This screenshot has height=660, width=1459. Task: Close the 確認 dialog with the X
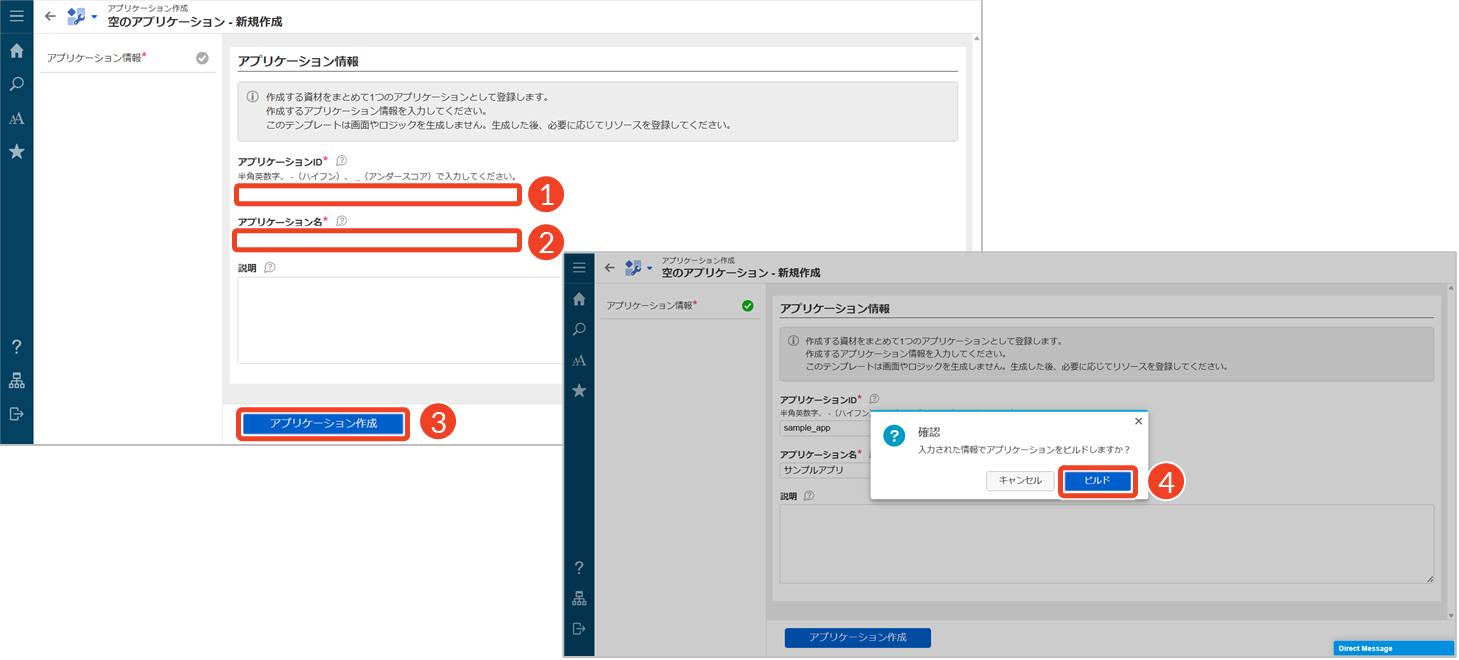coord(1138,422)
